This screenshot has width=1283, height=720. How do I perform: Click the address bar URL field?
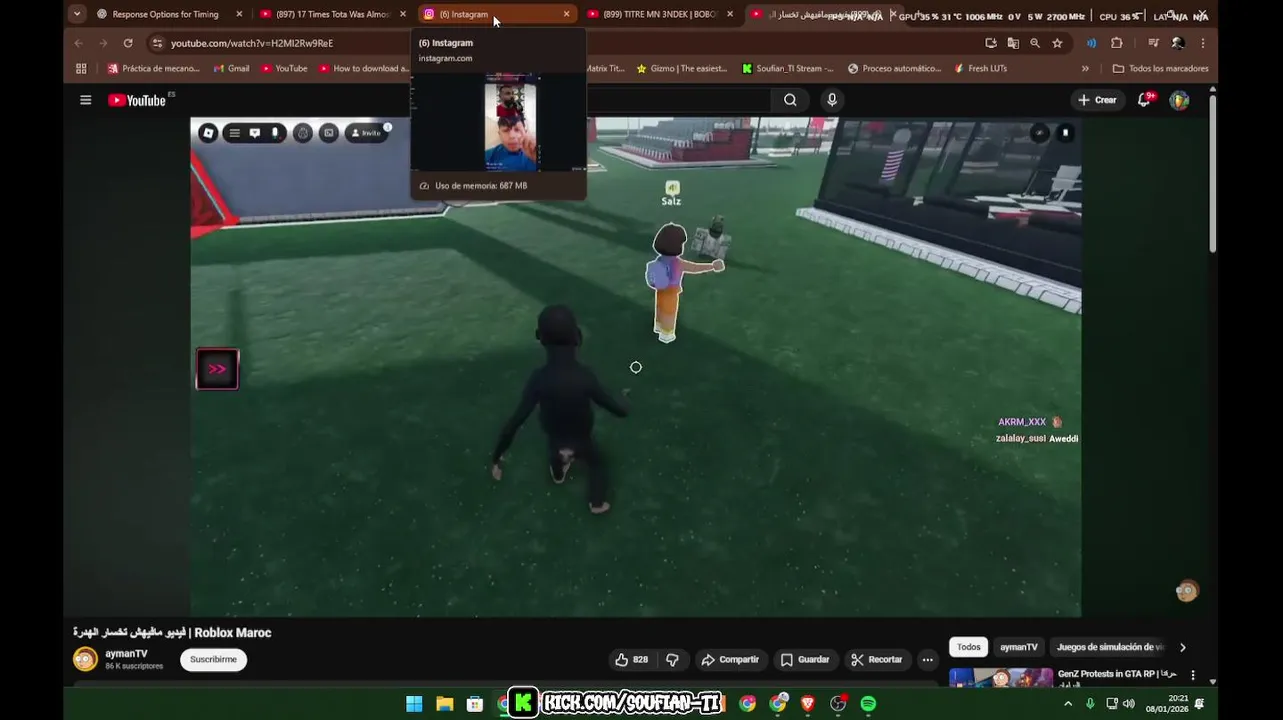tap(560, 43)
